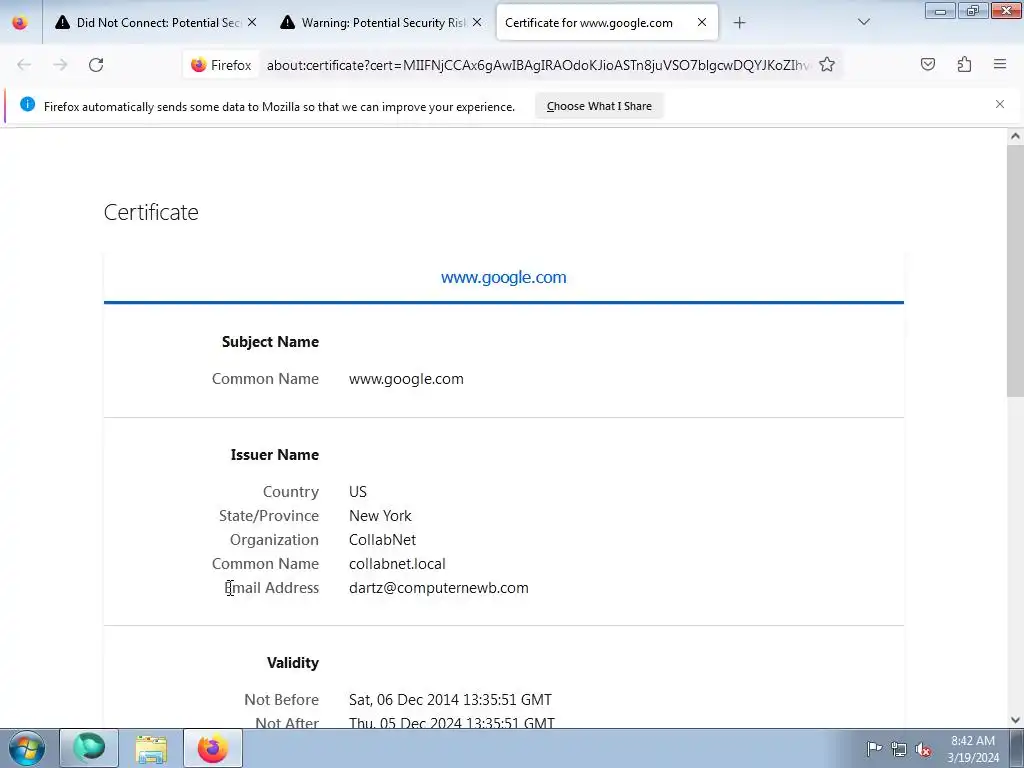This screenshot has height=768, width=1024.
Task: Click scrollbar down arrow
Action: click(x=1015, y=720)
